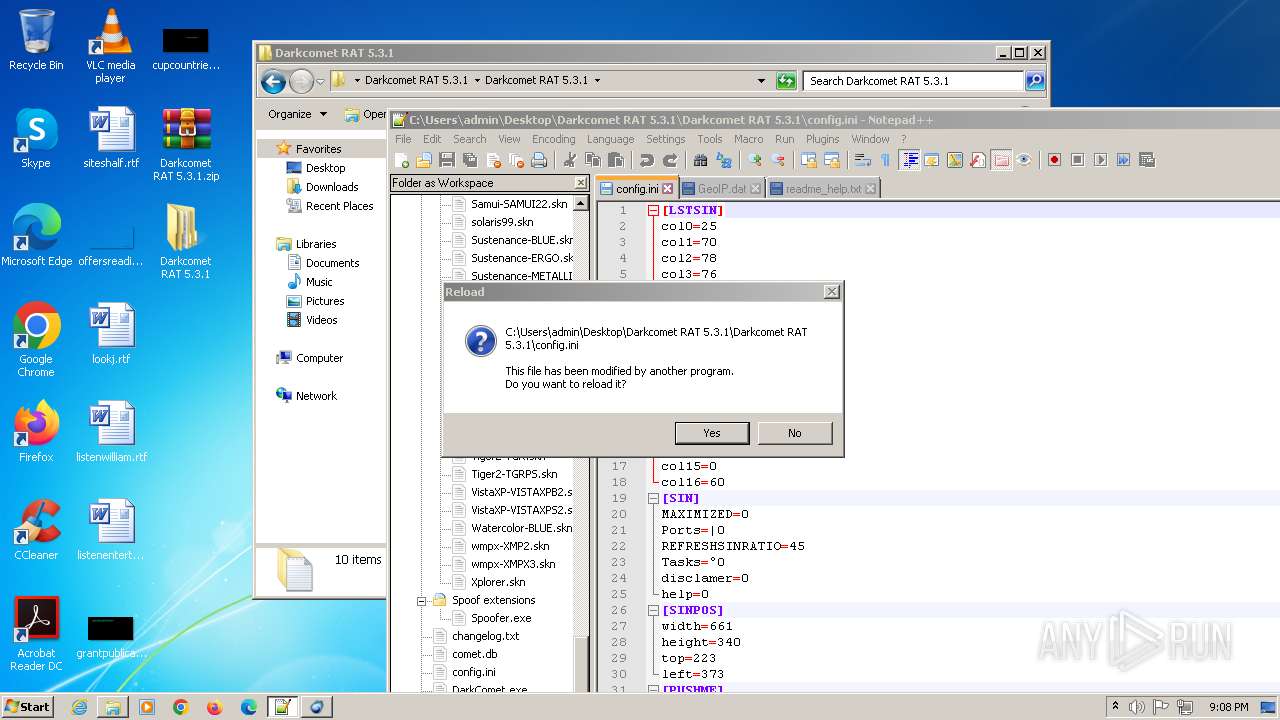Toggle the Word wrap toolbar icon
Image resolution: width=1280 pixels, height=720 pixels.
(863, 160)
